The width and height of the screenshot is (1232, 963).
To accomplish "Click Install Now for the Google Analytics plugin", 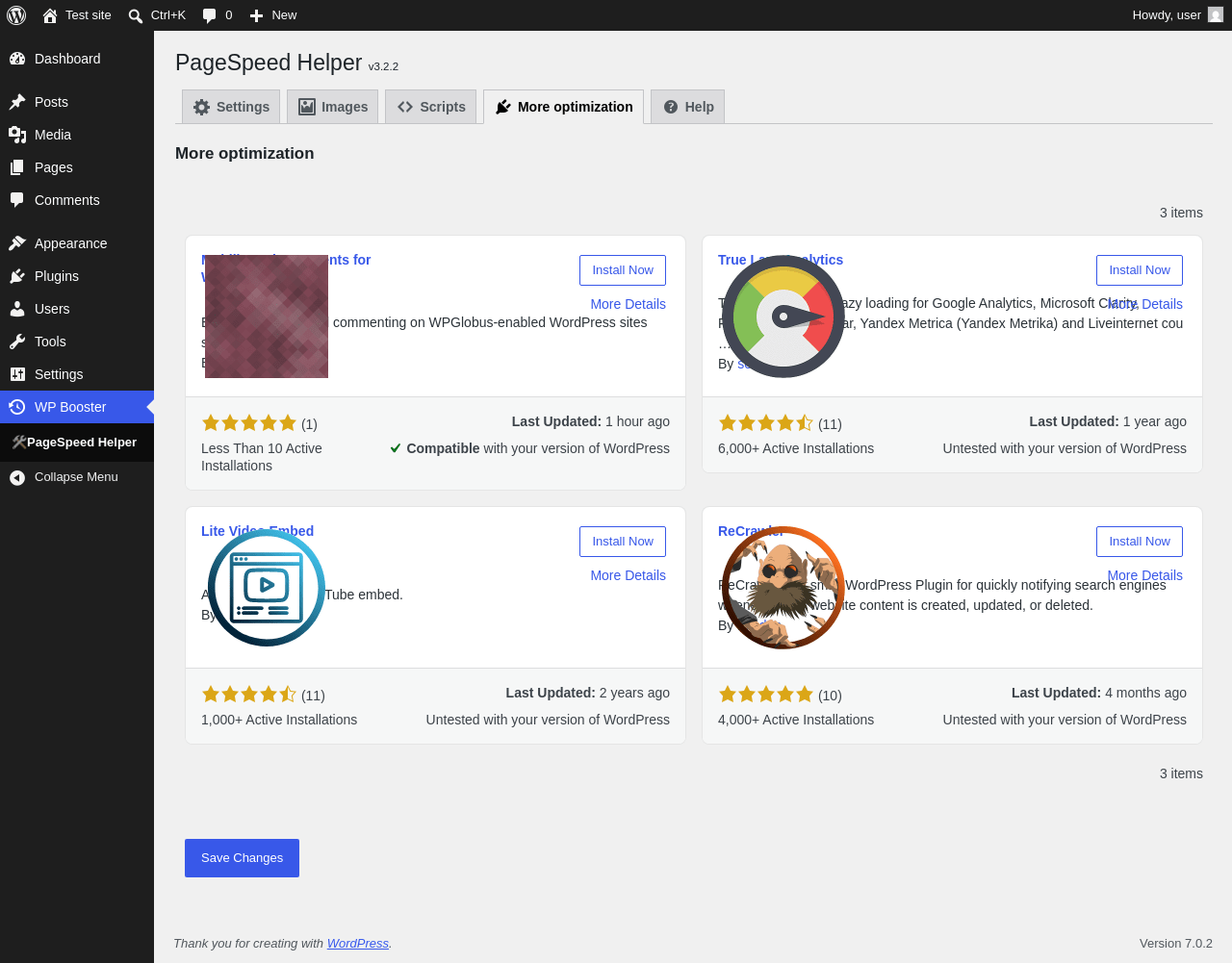I will coord(1140,270).
